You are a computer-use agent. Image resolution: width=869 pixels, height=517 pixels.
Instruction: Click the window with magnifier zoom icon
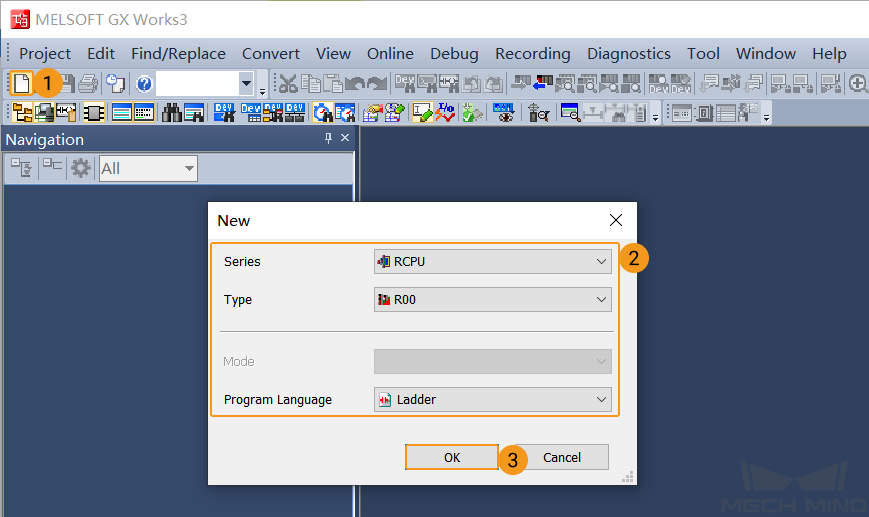(570, 113)
